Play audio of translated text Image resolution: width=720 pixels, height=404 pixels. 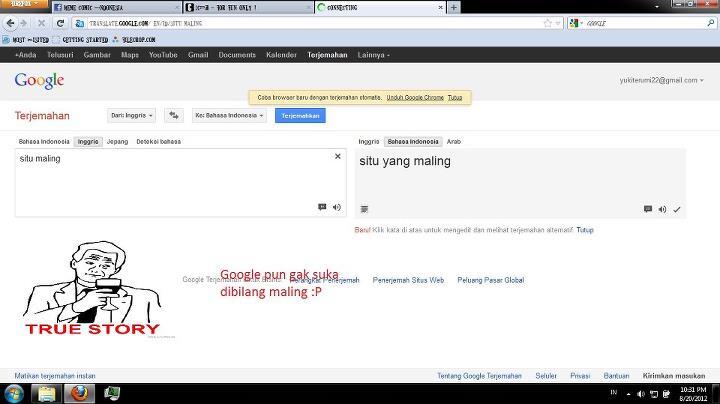coord(662,209)
